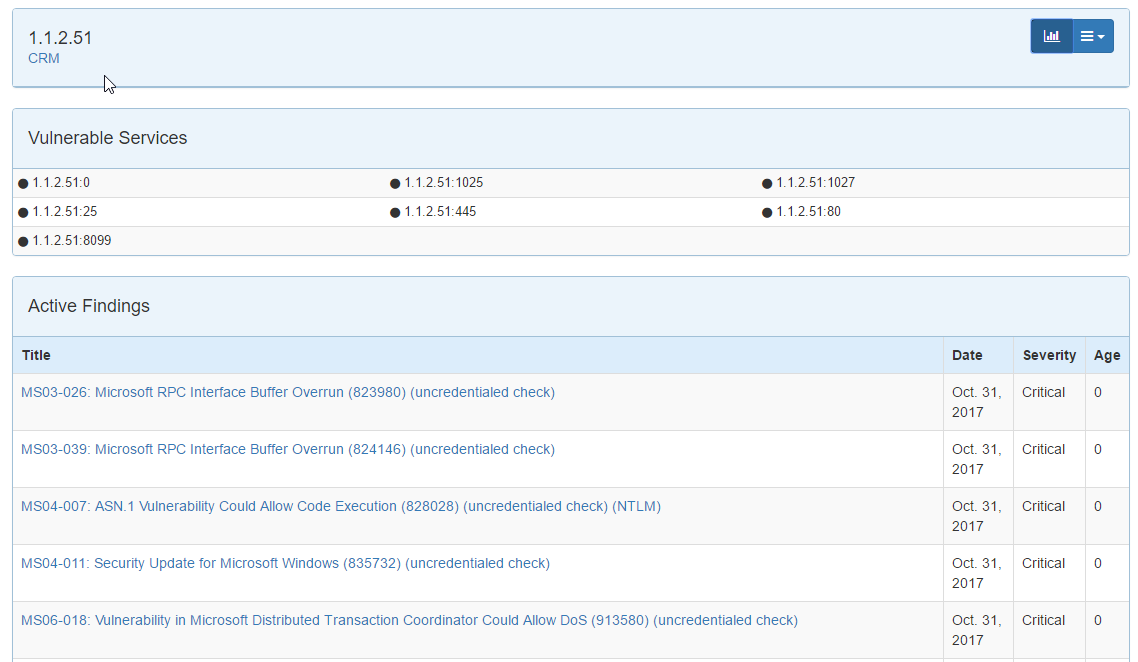
Task: Open MS04-007 ASN.1 Vulnerability finding
Action: point(341,506)
